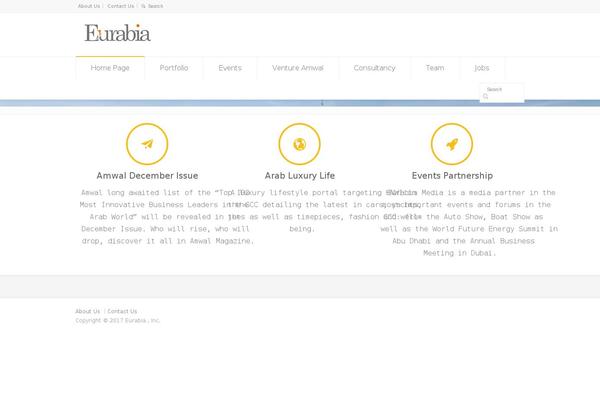Click the magnifier icon in the search box
Screen dimensions: 600x400
click(x=486, y=97)
